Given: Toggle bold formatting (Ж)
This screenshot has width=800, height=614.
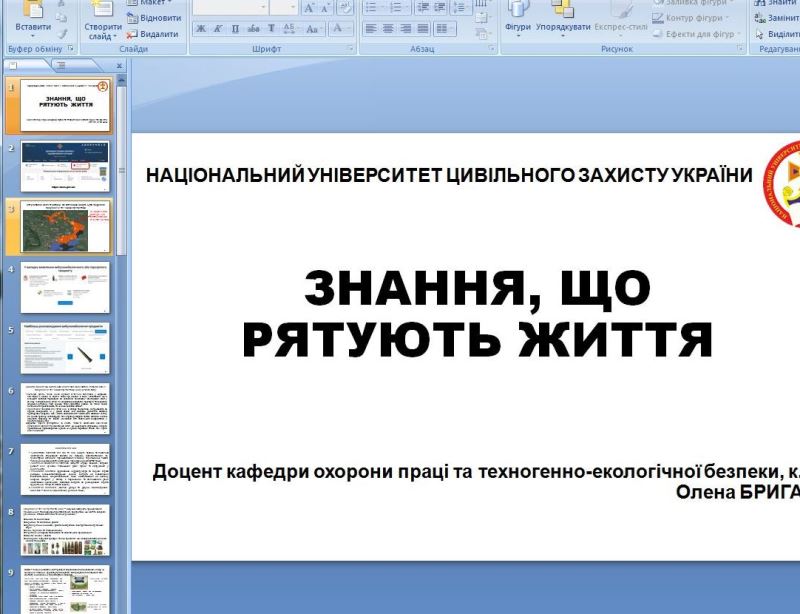Looking at the screenshot, I should tap(200, 29).
